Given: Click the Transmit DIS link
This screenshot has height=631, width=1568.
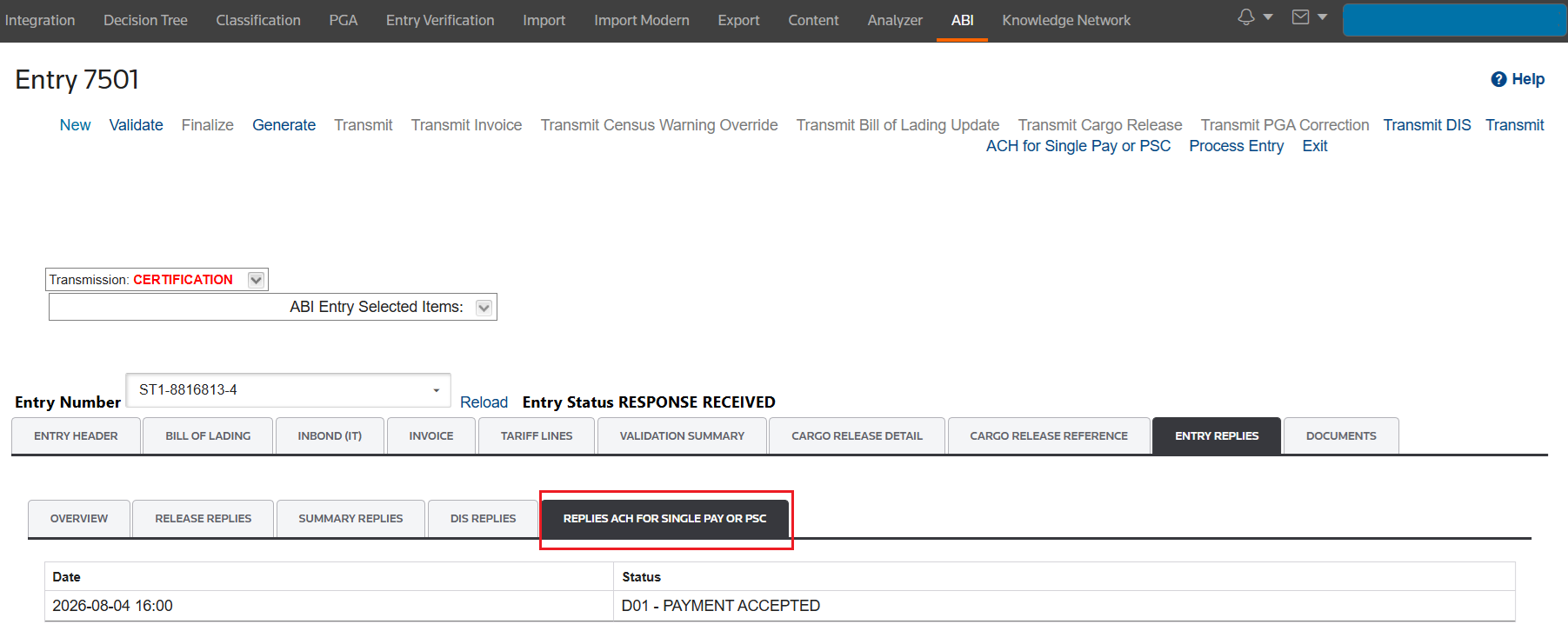Looking at the screenshot, I should point(1427,125).
